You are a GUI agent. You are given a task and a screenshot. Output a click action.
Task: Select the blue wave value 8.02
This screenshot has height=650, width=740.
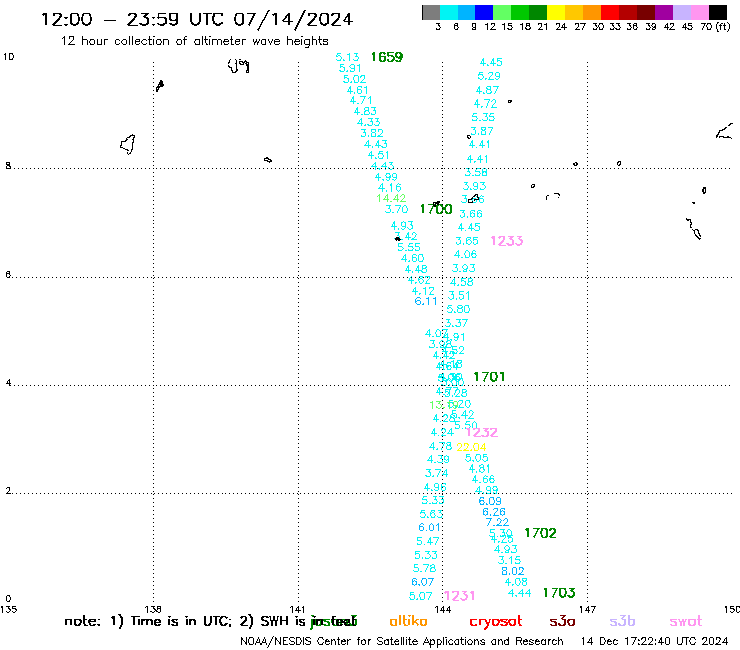coord(513,571)
